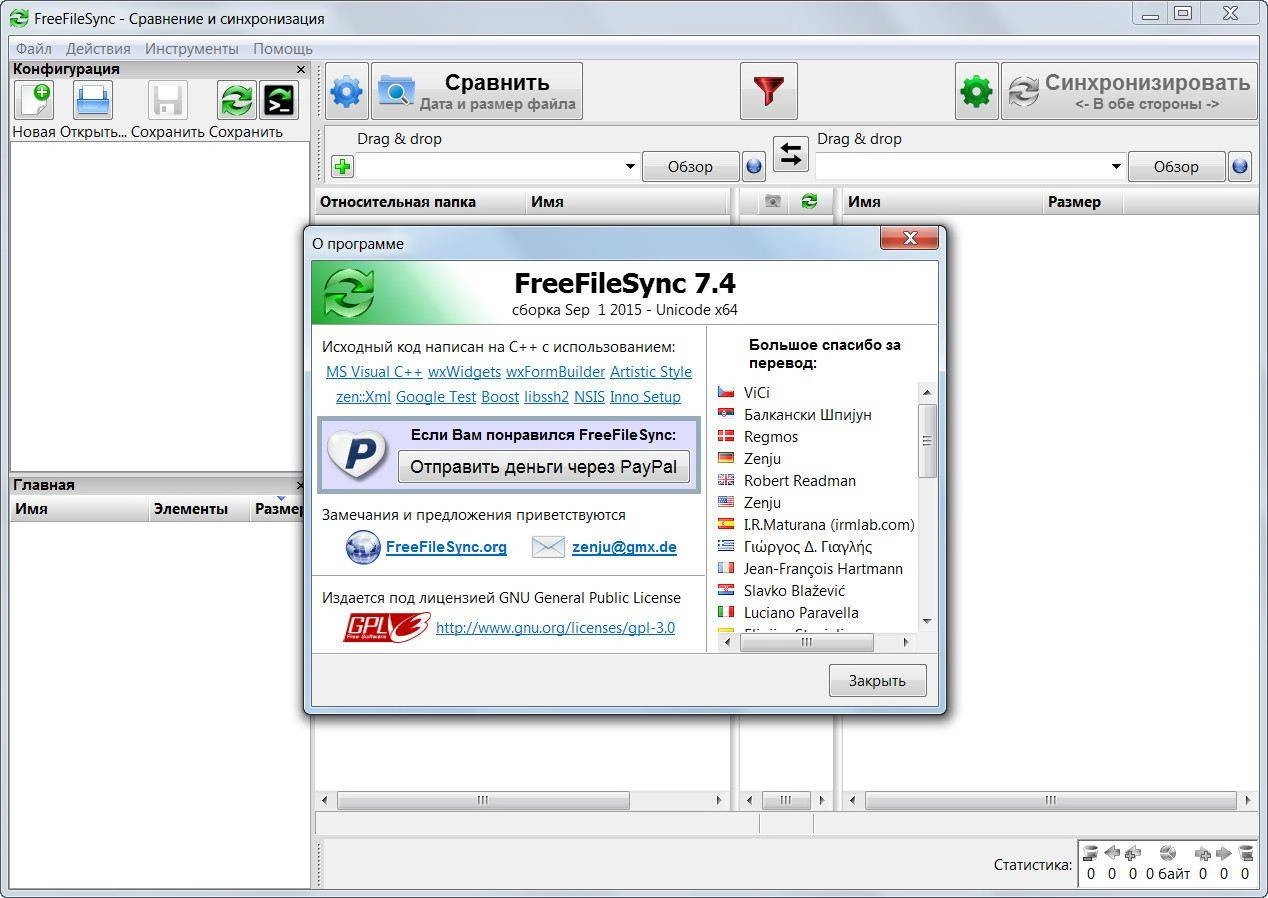Click the left file grid horizontal scrollbar
1268x898 pixels.
click(x=483, y=800)
